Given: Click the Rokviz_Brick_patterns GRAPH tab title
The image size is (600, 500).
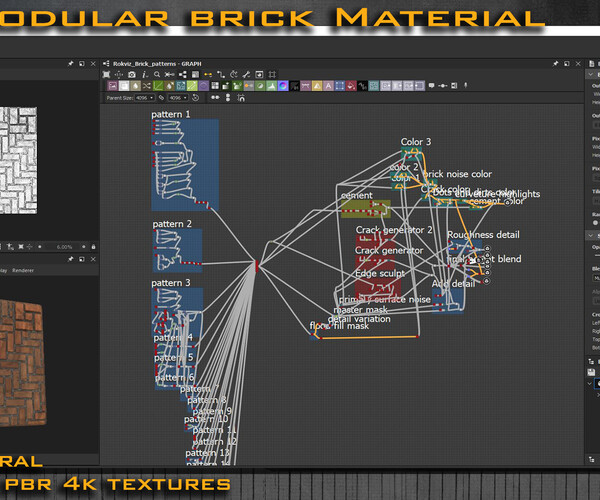Looking at the screenshot, I should point(157,64).
